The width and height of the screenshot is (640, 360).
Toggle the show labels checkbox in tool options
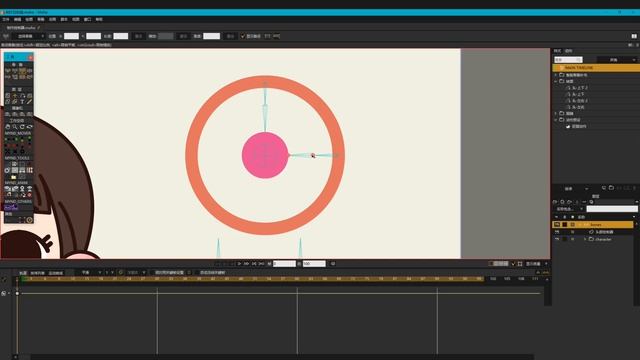(243, 36)
